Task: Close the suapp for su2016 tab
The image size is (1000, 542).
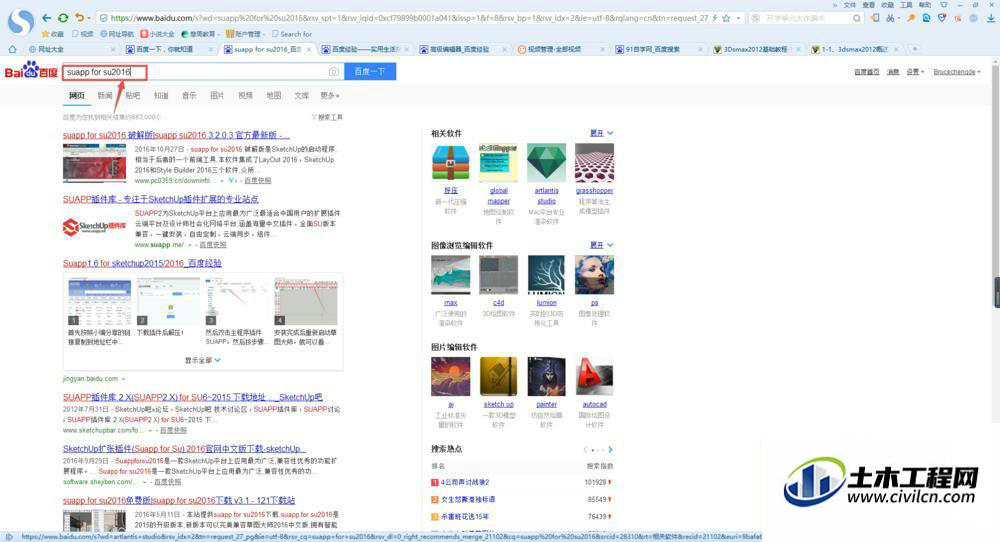Action: pos(309,49)
